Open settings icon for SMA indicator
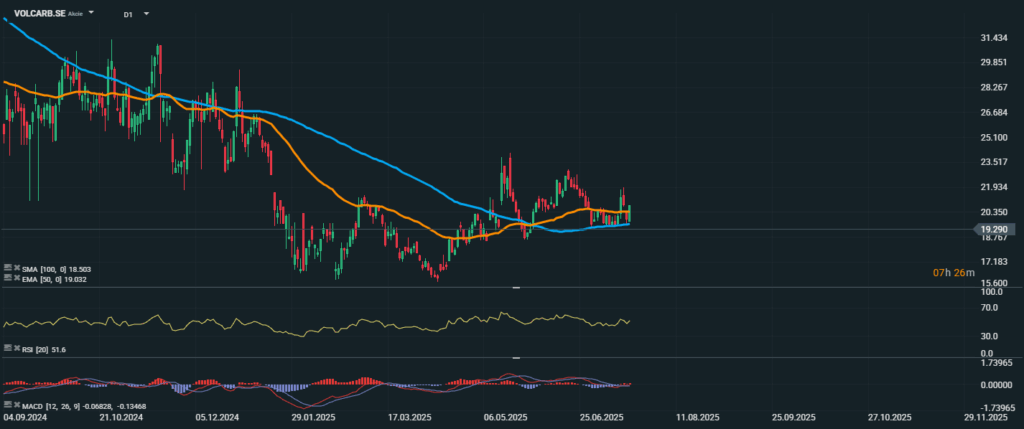This screenshot has width=1024, height=429. point(7,269)
